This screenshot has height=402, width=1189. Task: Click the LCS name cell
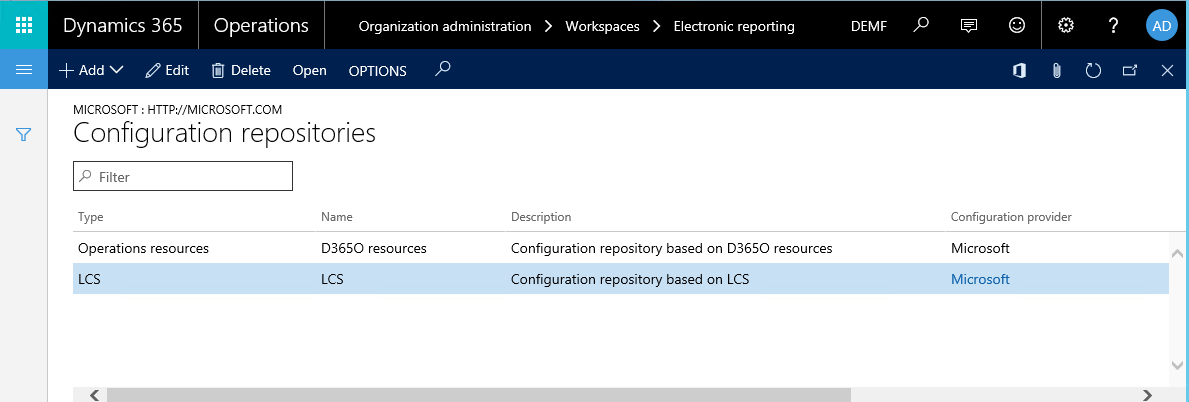click(x=332, y=279)
